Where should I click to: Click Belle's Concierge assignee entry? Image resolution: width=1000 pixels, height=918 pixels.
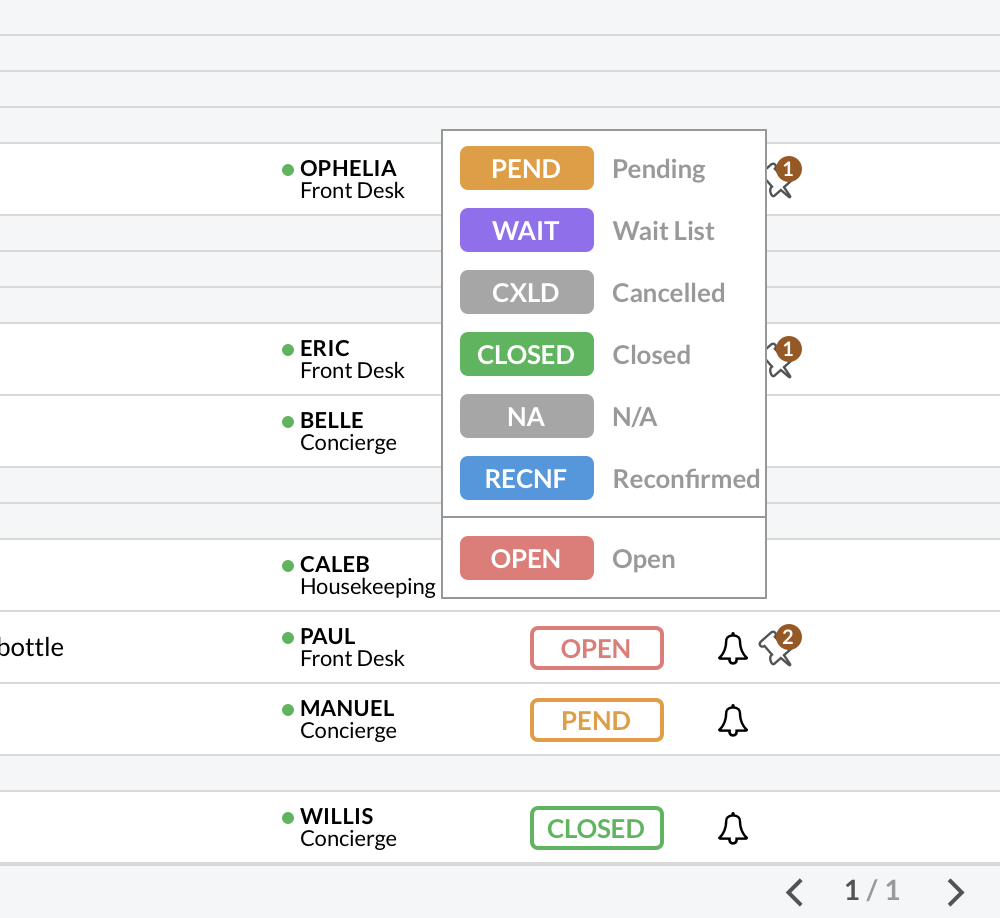(x=347, y=431)
